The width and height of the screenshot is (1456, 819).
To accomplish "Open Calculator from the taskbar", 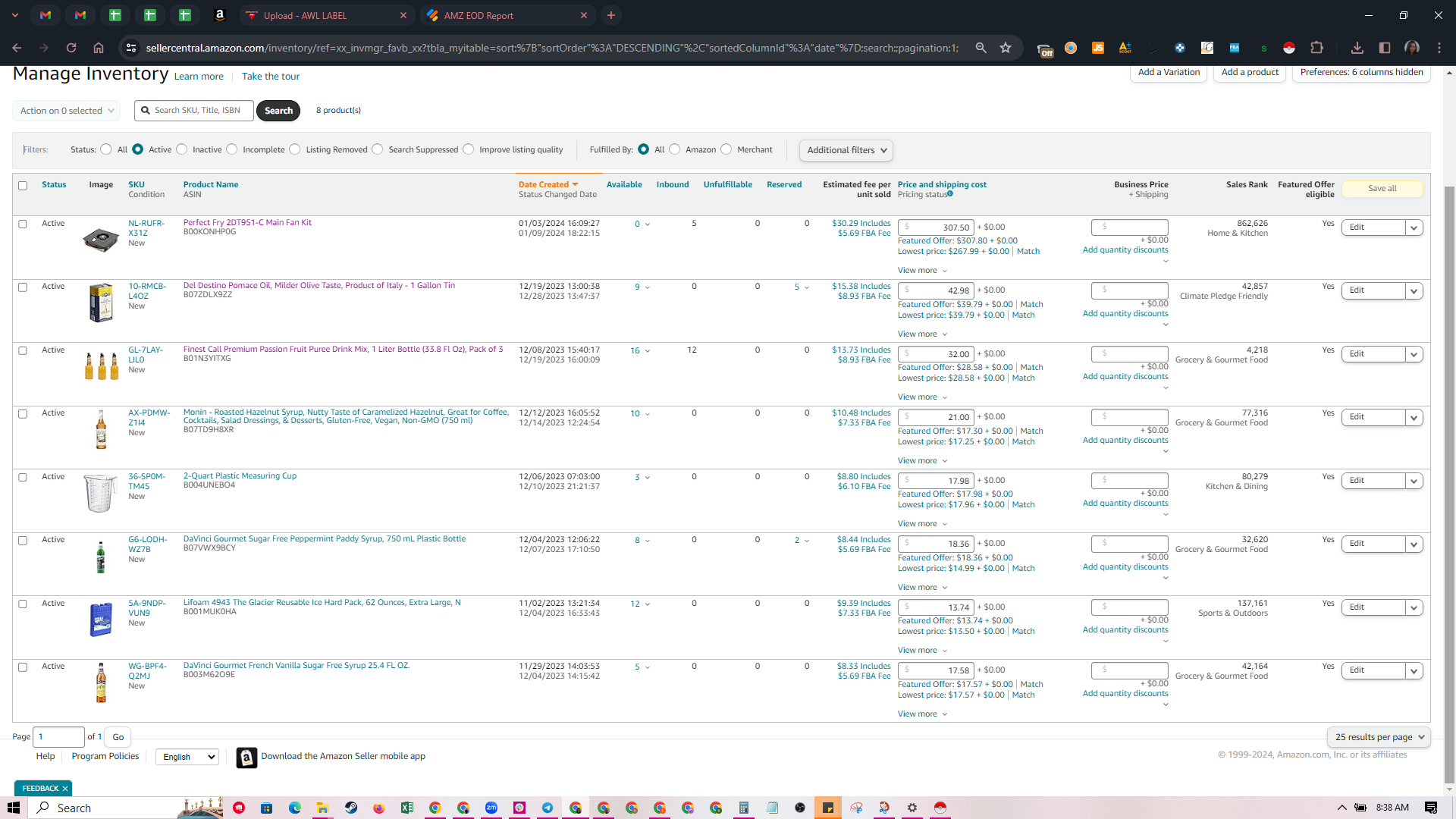I will click(x=744, y=808).
